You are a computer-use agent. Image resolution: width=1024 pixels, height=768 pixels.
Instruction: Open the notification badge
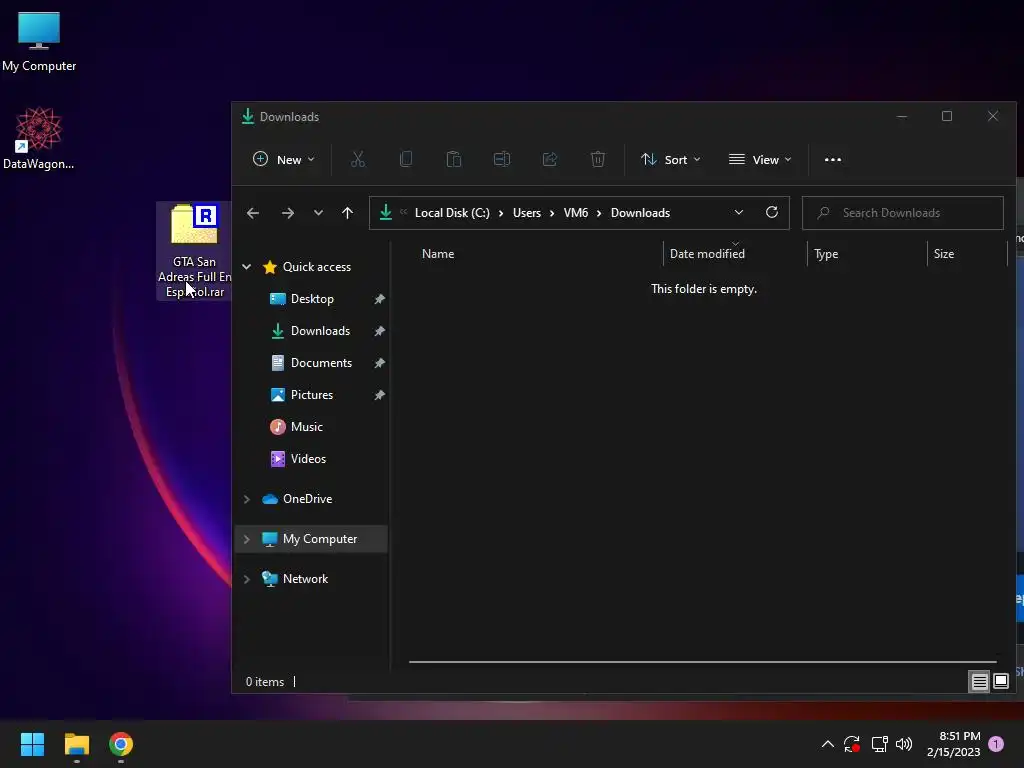pos(996,744)
